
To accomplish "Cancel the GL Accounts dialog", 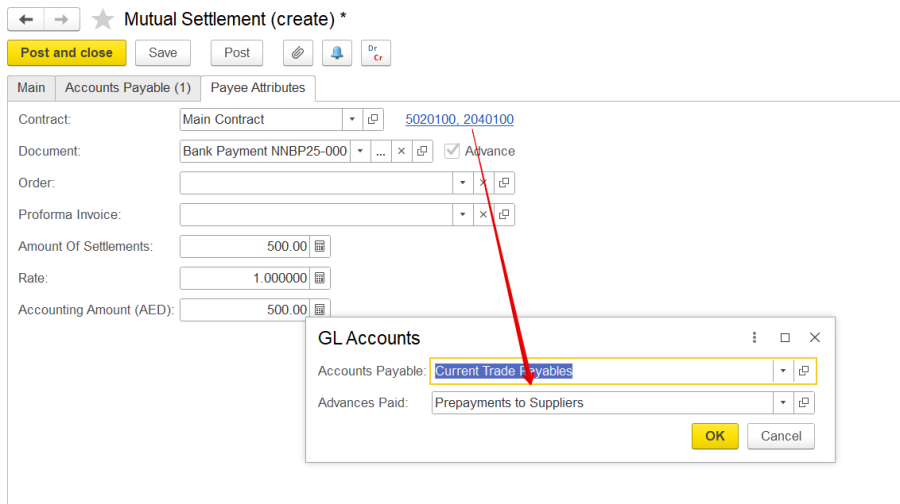I will pos(781,436).
